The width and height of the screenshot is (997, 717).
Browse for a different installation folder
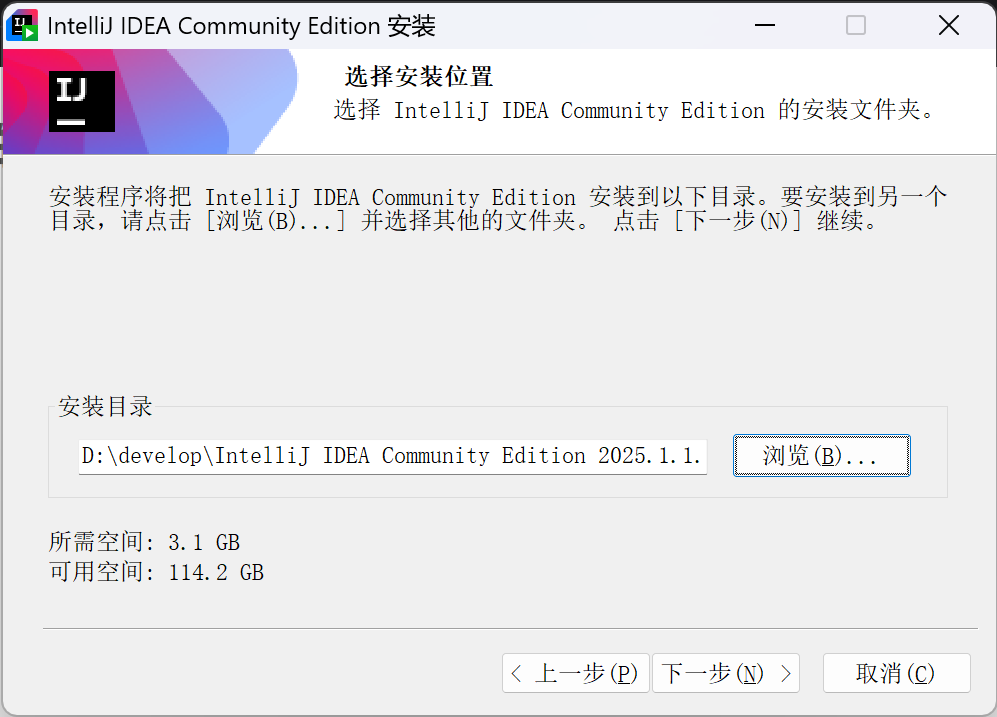point(821,455)
